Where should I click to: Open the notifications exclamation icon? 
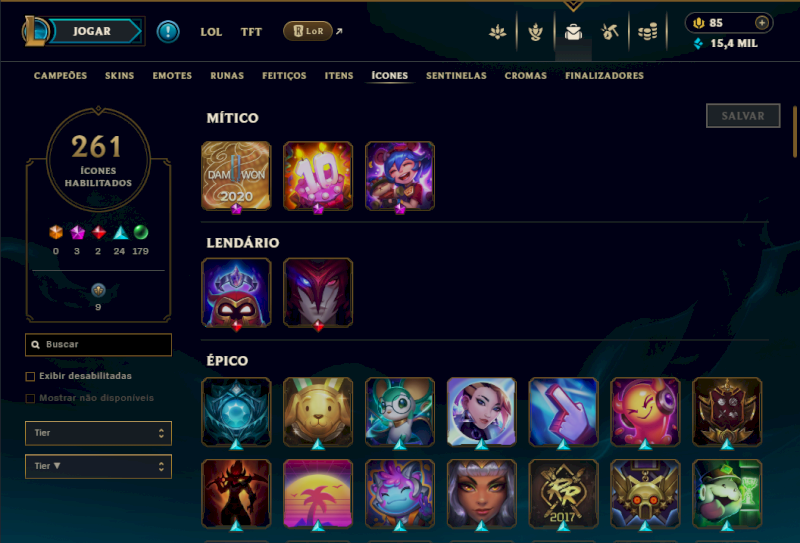(168, 32)
